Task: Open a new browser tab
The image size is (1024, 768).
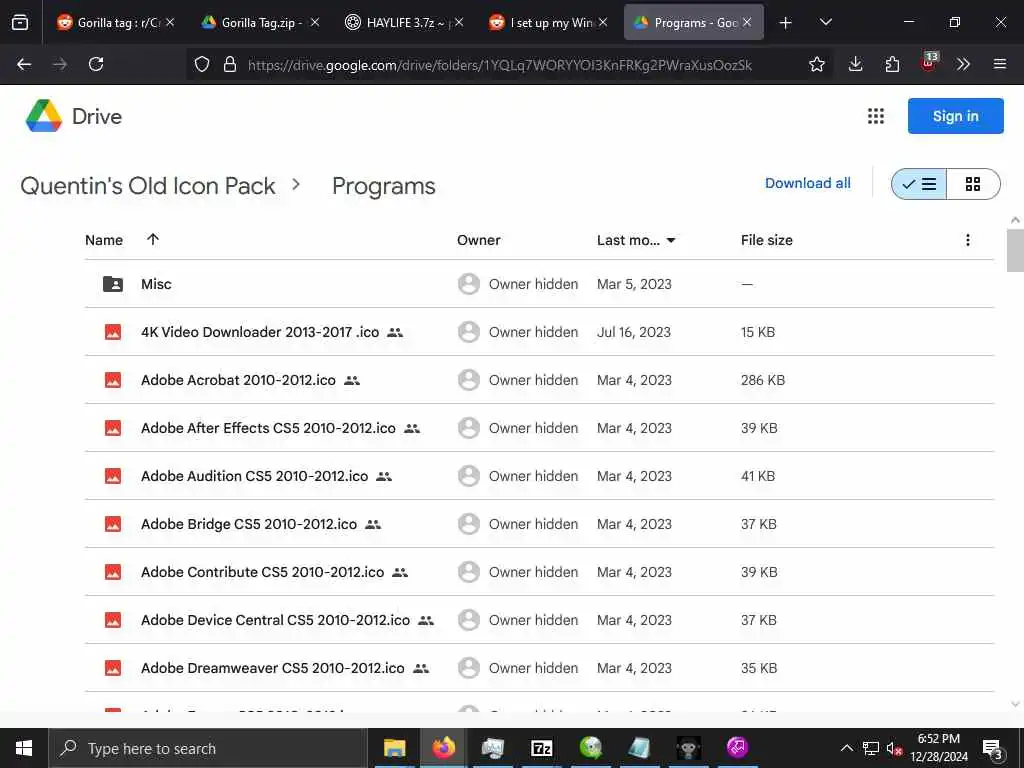Action: (786, 23)
